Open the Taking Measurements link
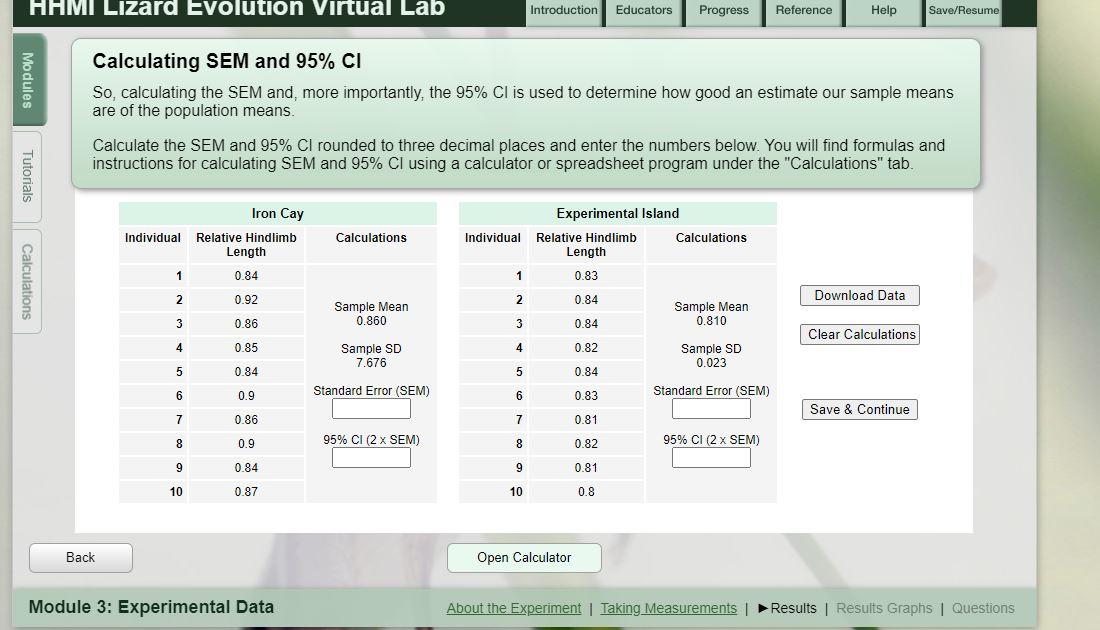1100x630 pixels. click(668, 608)
